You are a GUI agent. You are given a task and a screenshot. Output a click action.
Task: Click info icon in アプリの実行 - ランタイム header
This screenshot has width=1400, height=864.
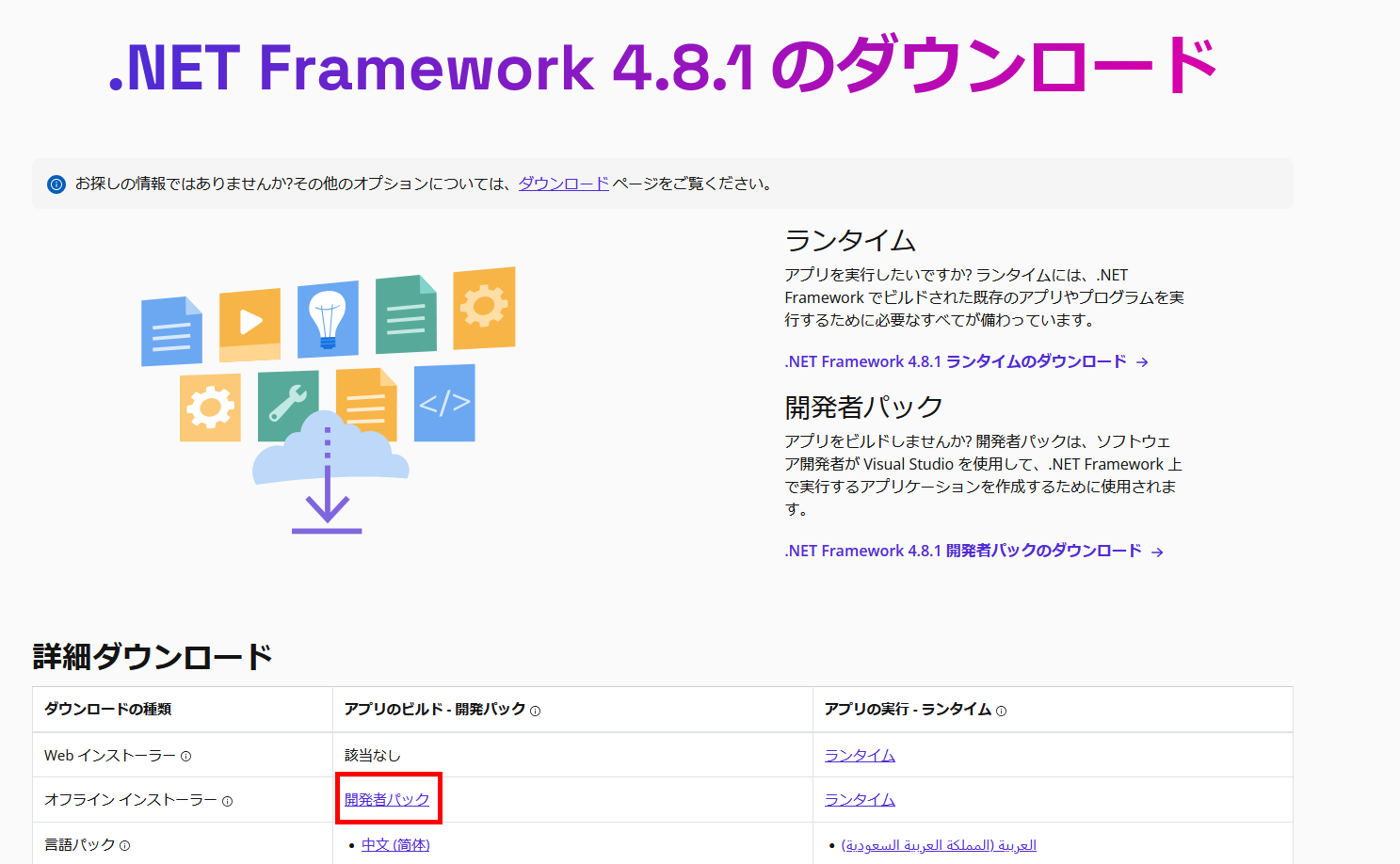(1001, 712)
